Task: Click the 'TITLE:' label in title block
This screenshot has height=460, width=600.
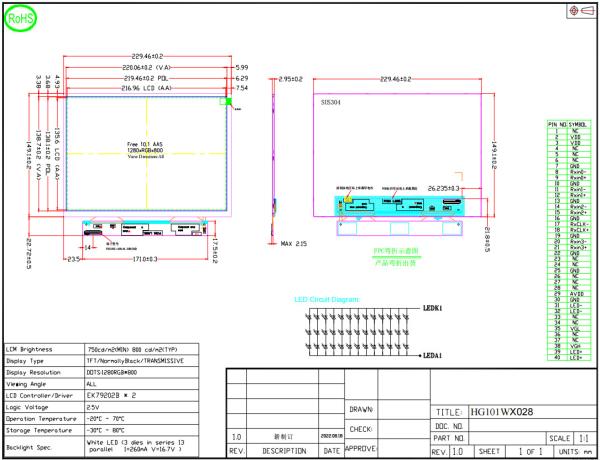Action: pos(449,413)
